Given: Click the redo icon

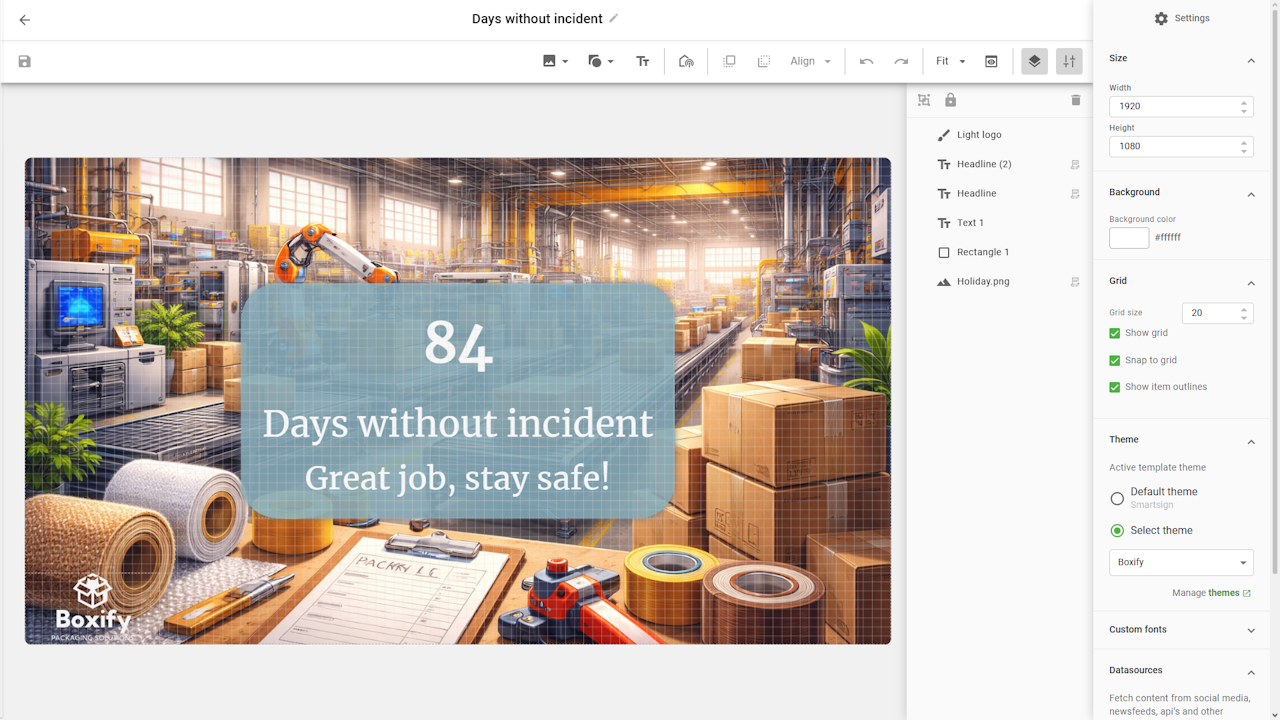Looking at the screenshot, I should point(901,62).
